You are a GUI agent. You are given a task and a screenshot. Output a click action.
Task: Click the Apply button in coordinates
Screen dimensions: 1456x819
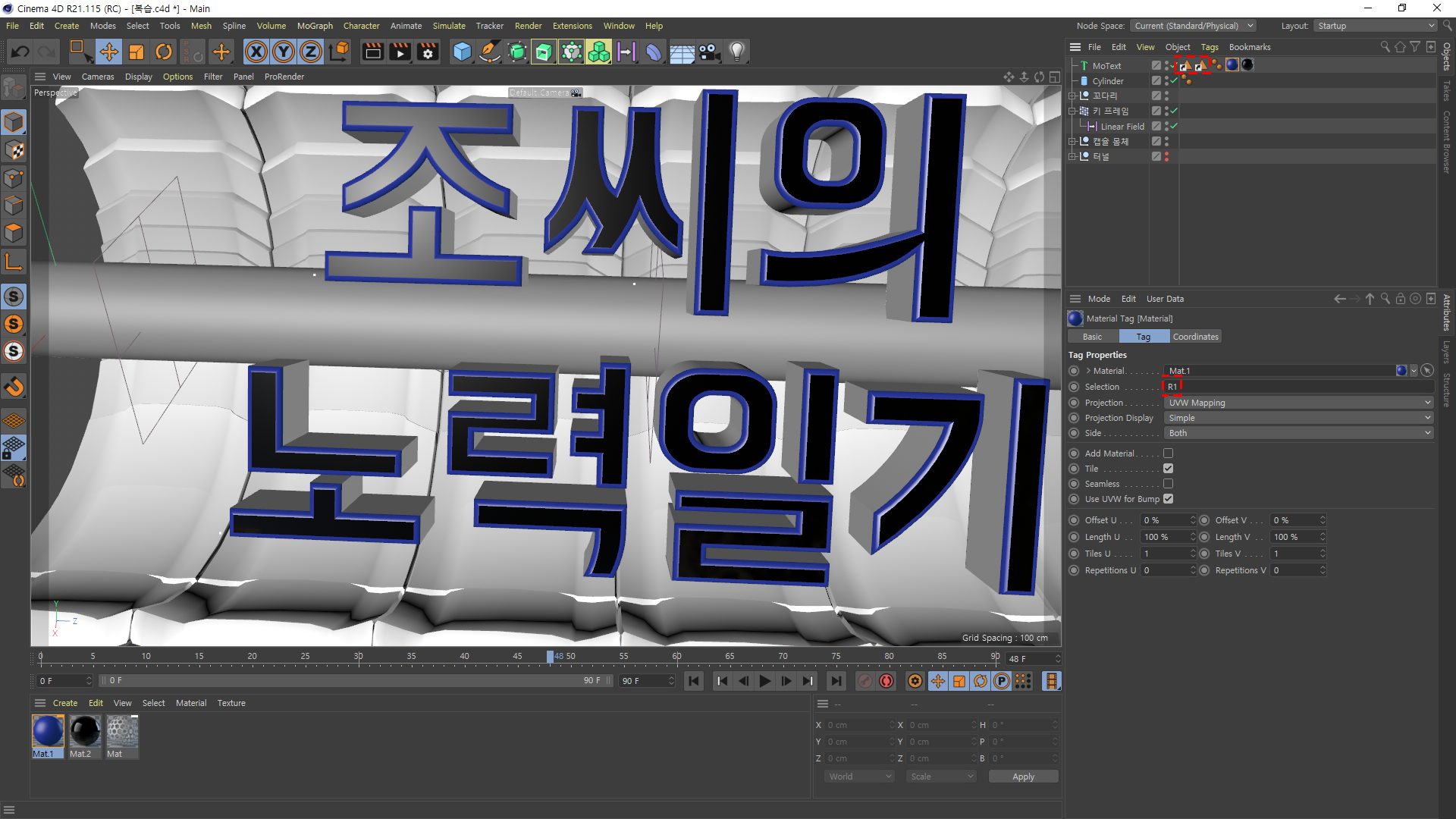click(1023, 777)
